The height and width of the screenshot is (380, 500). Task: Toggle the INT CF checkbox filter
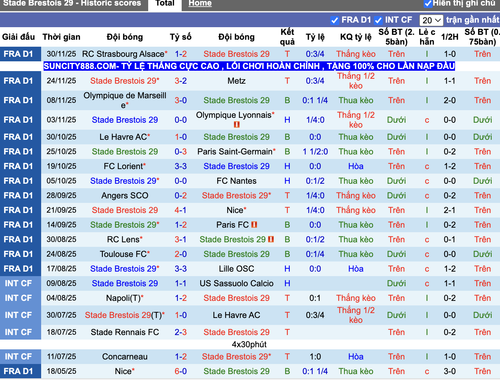[x=378, y=20]
